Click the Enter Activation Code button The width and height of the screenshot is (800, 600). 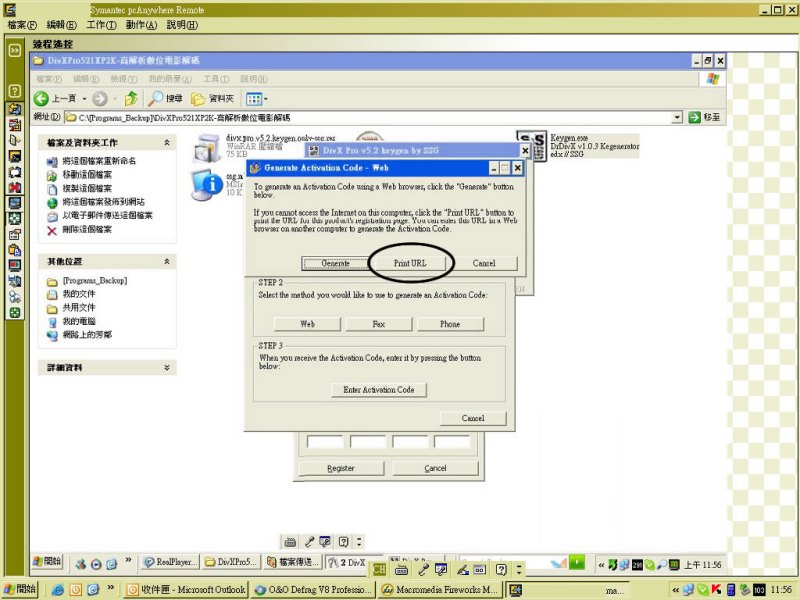pos(379,390)
